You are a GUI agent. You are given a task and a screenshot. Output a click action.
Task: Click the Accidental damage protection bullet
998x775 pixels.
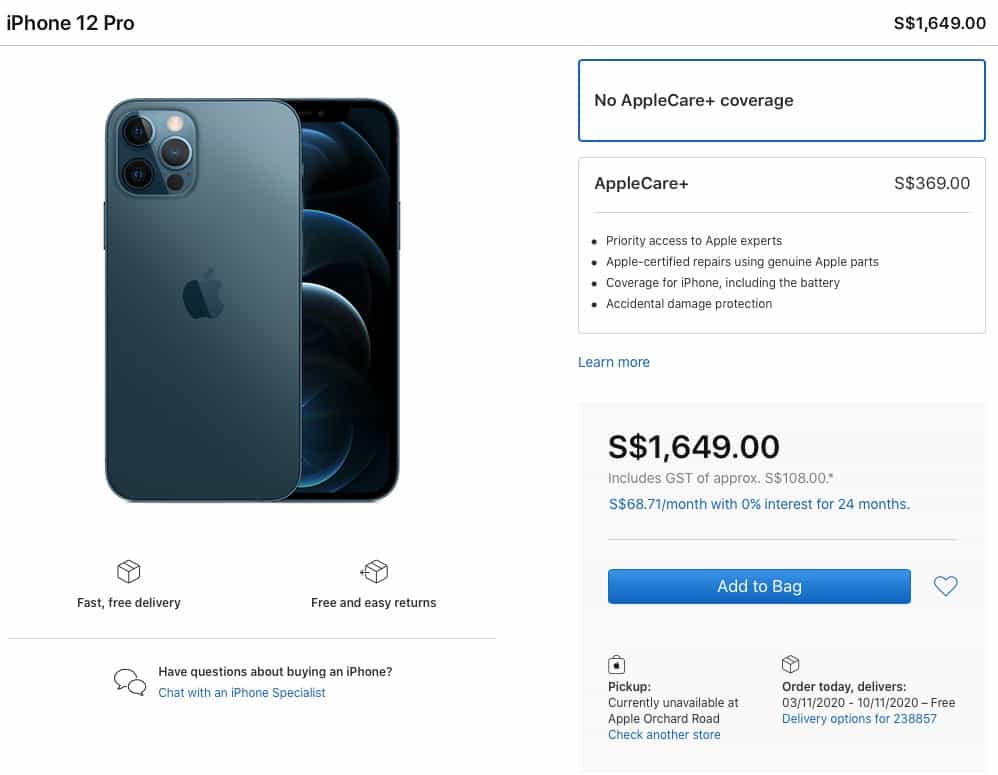coord(689,304)
